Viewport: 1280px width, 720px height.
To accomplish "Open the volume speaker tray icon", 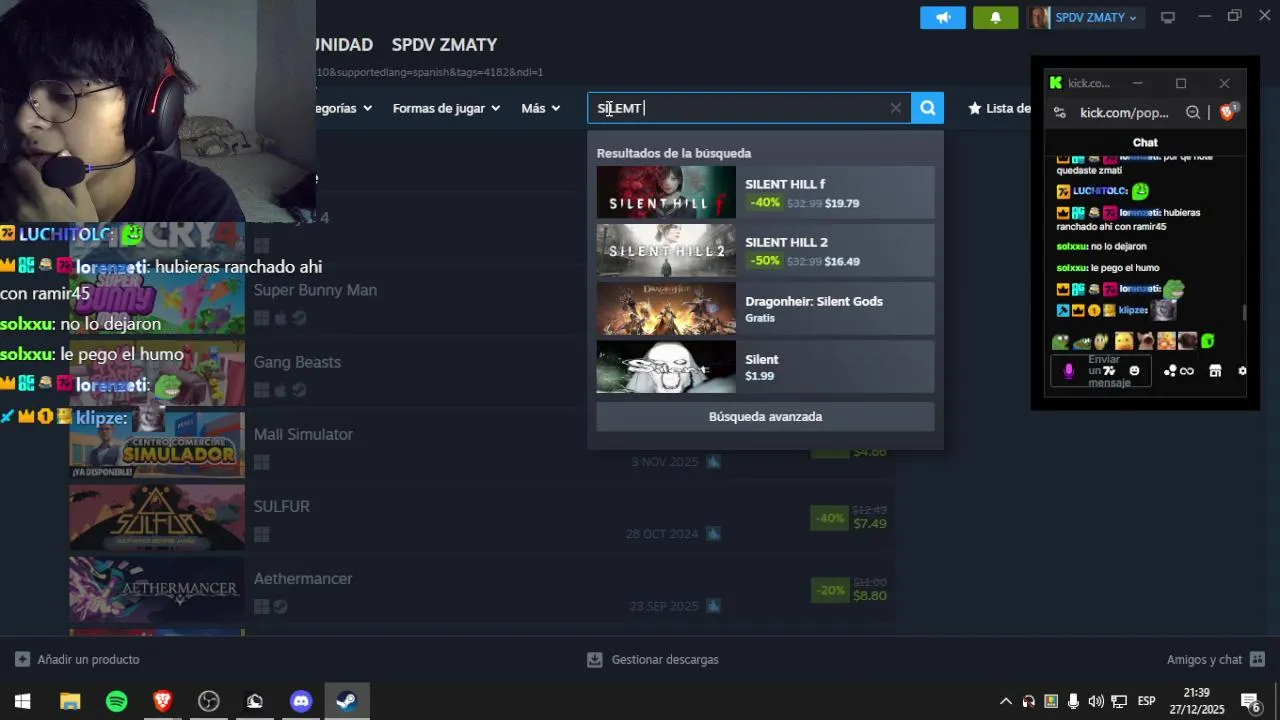I will 1096,702.
